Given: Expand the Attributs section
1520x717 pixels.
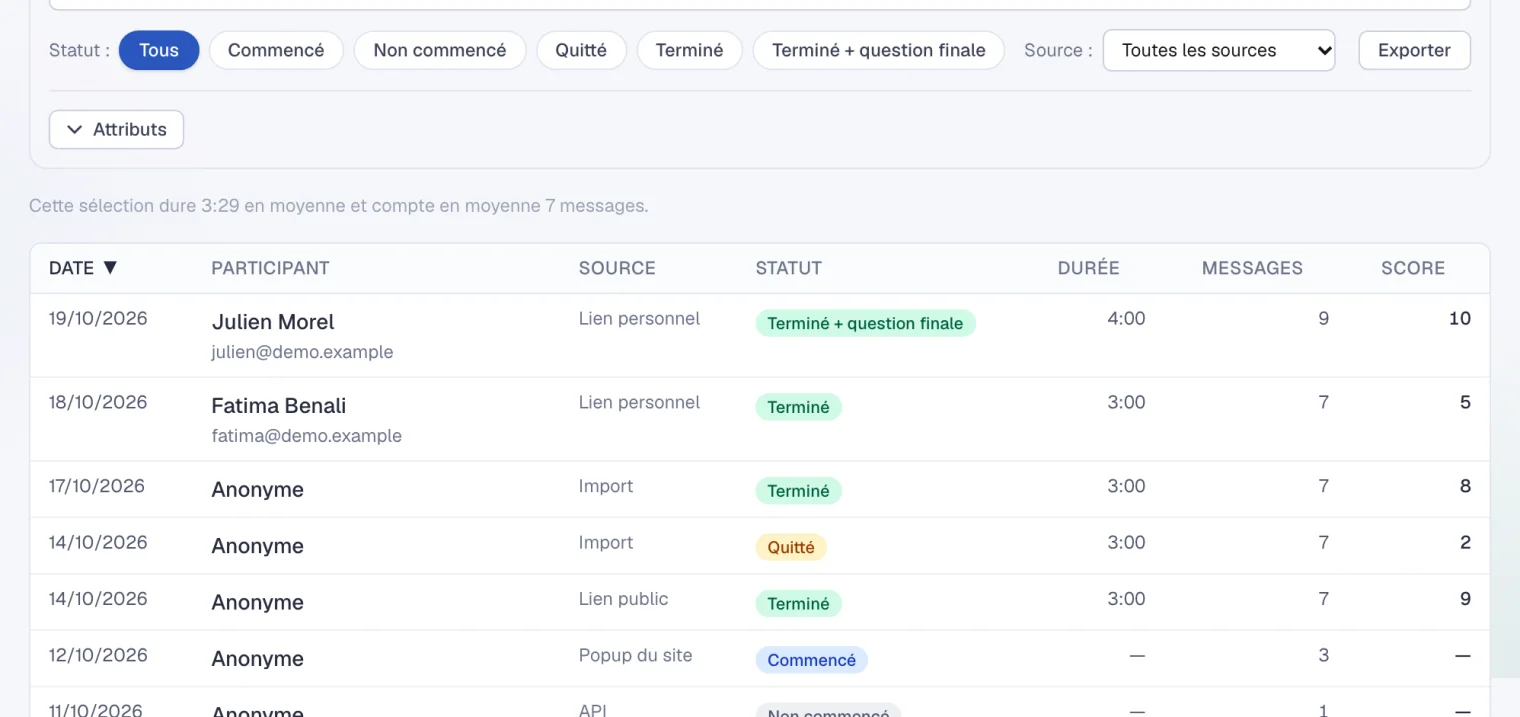Looking at the screenshot, I should tap(116, 129).
